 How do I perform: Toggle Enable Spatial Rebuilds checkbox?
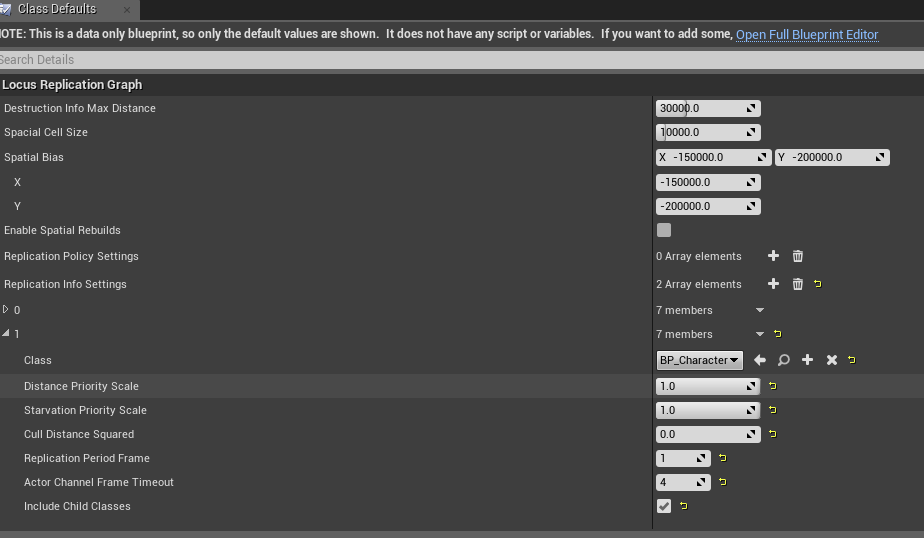pyautogui.click(x=664, y=230)
